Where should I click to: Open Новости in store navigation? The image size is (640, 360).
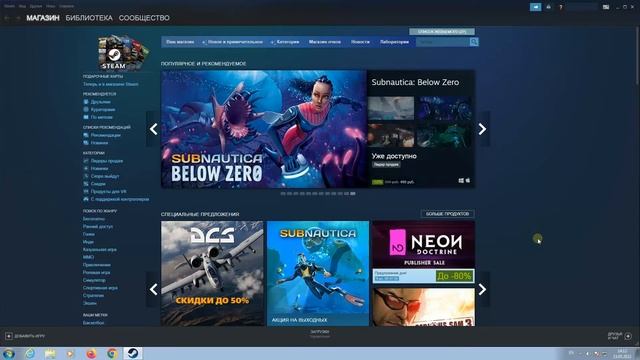click(x=360, y=42)
